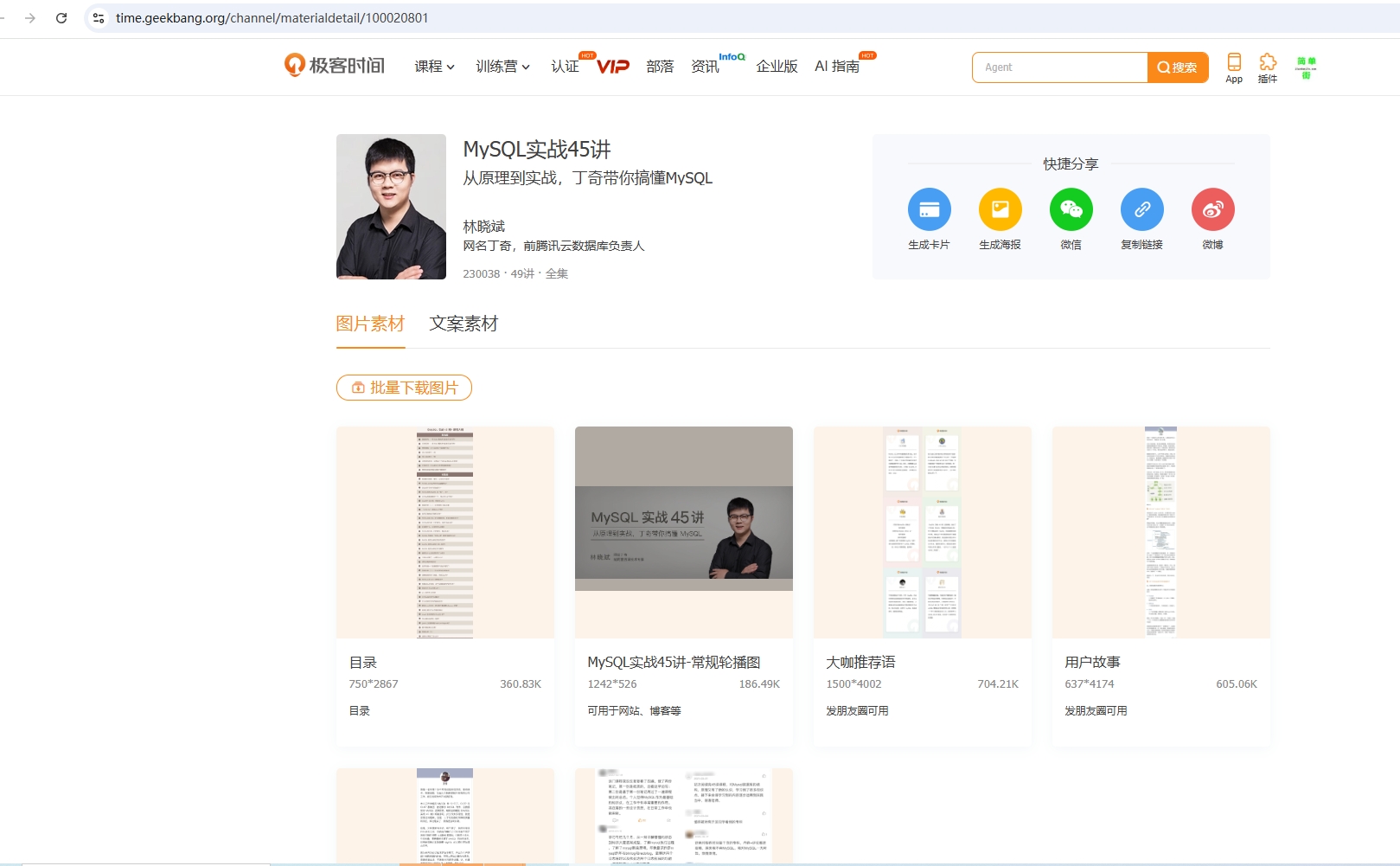Reload the page with refresh icon

click(x=61, y=18)
